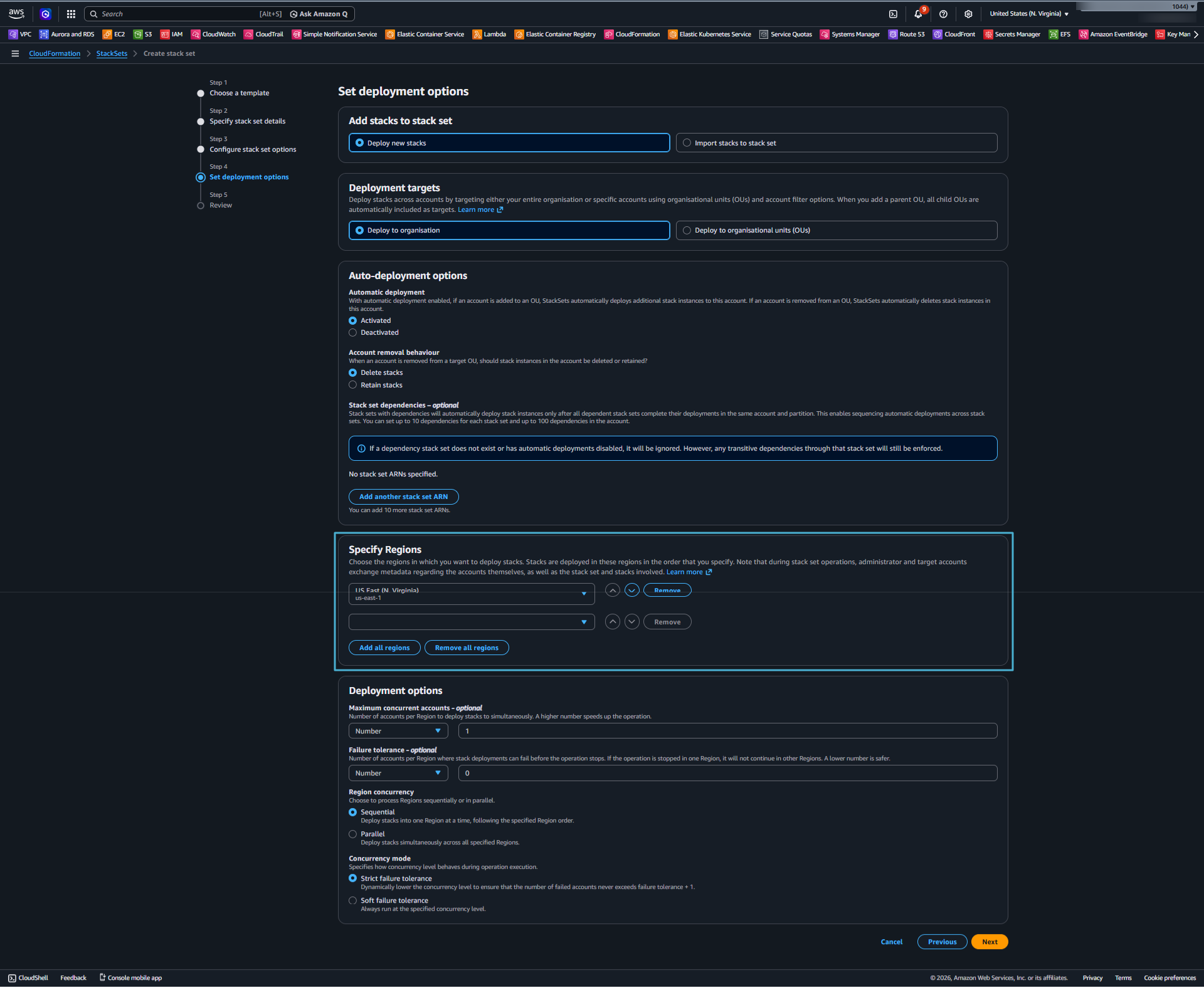Launch CloudShell from the bottom bar
Viewport: 1204px width, 988px height.
point(28,977)
